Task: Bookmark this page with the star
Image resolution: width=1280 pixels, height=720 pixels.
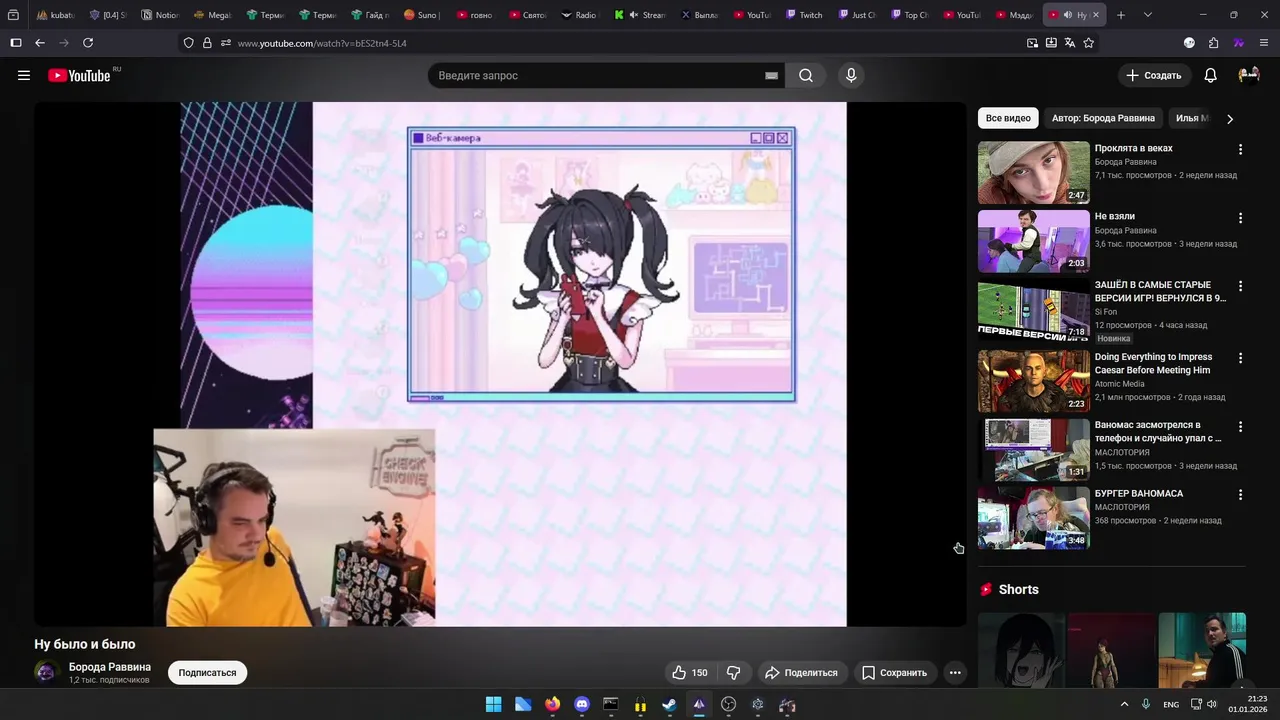Action: coord(1089,43)
